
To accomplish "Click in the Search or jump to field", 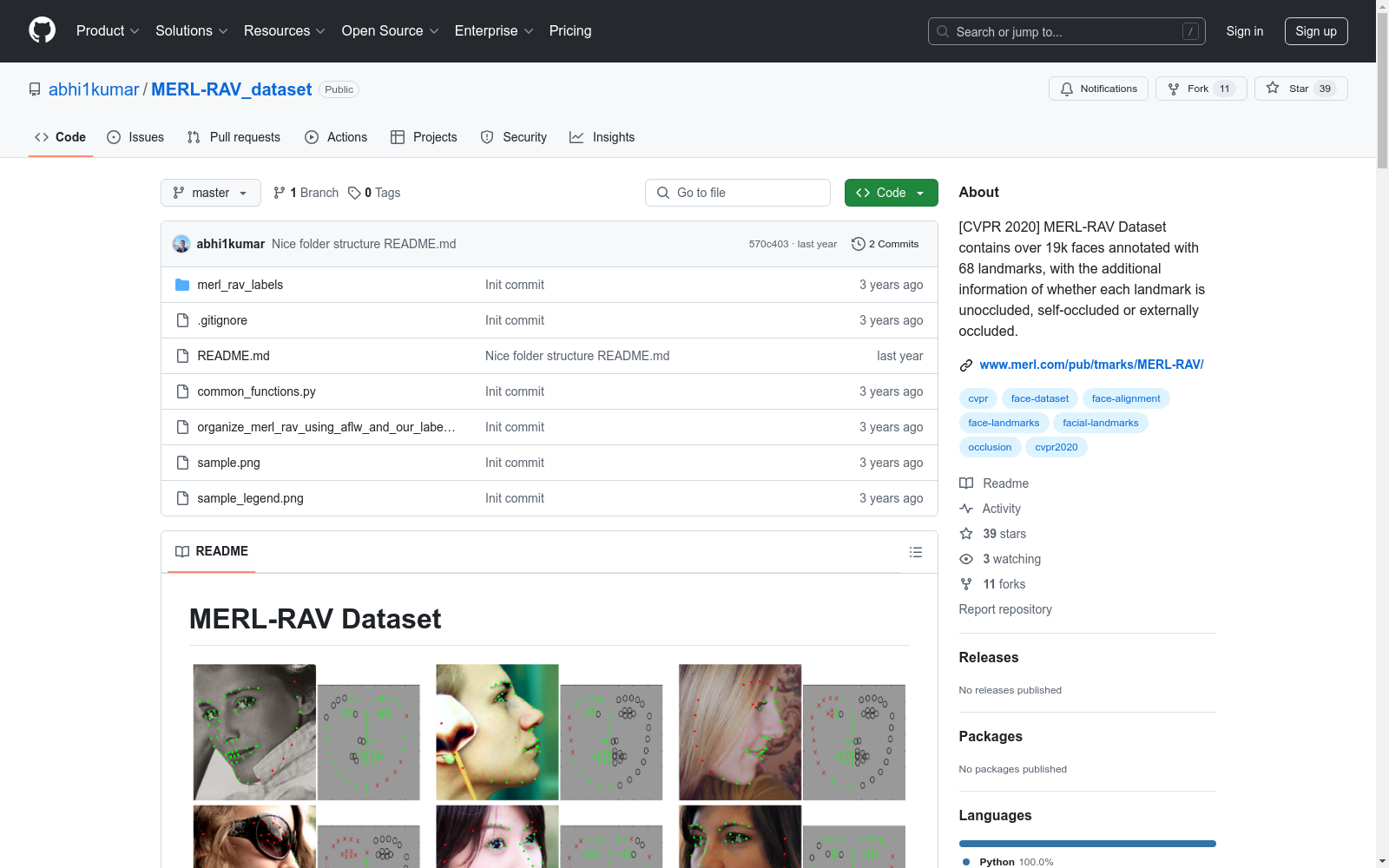I will [x=1067, y=31].
